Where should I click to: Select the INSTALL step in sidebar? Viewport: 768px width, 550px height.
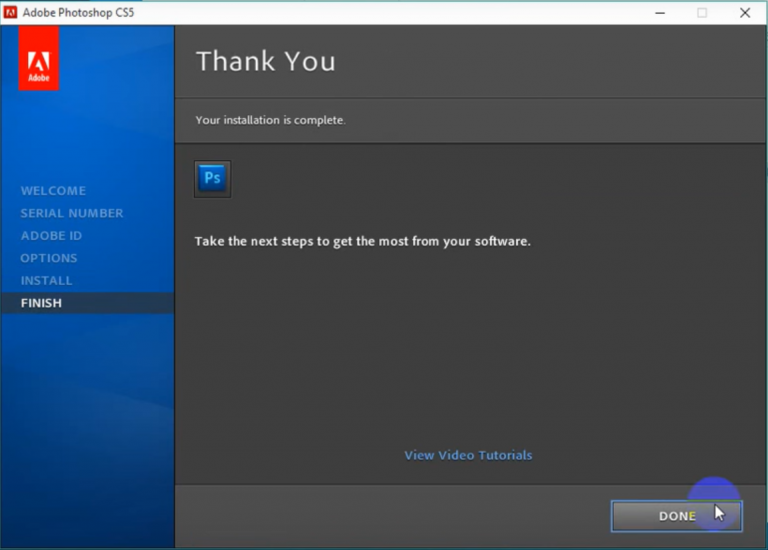47,281
